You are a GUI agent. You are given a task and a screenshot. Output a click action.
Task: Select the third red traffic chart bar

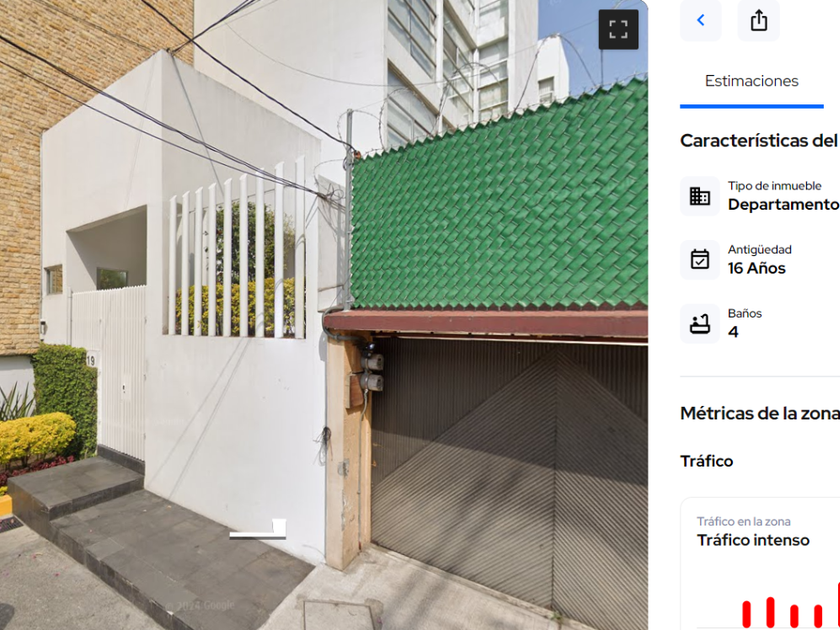click(794, 617)
